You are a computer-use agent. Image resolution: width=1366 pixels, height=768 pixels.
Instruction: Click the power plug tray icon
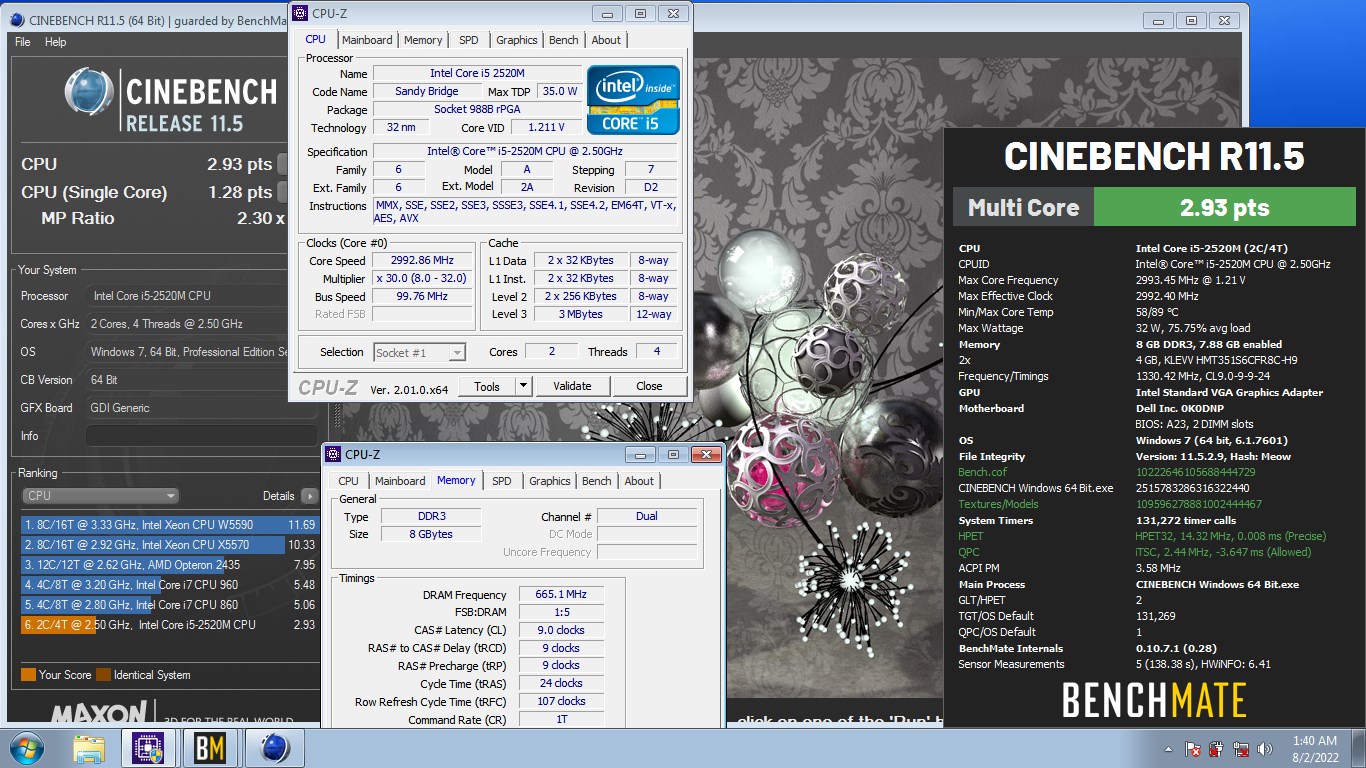point(1217,749)
